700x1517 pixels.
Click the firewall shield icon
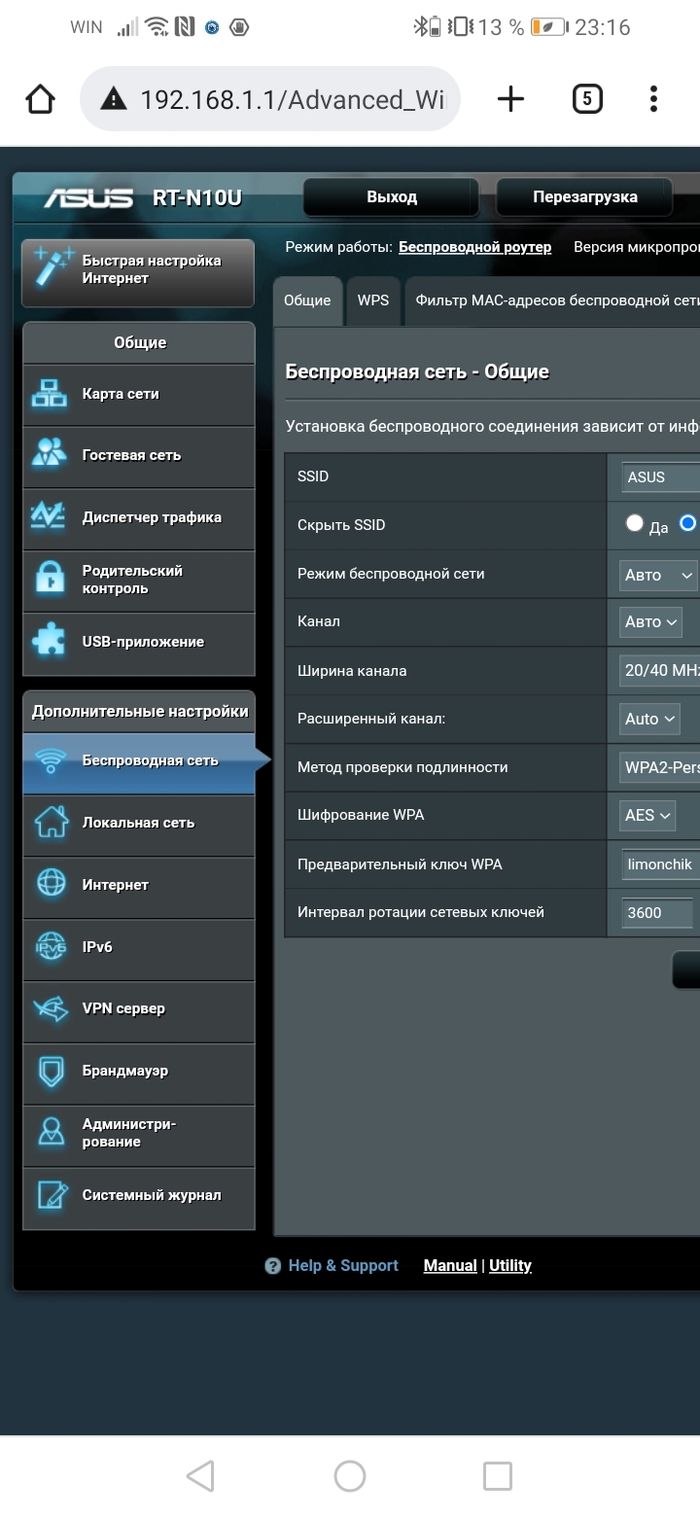(50, 1071)
